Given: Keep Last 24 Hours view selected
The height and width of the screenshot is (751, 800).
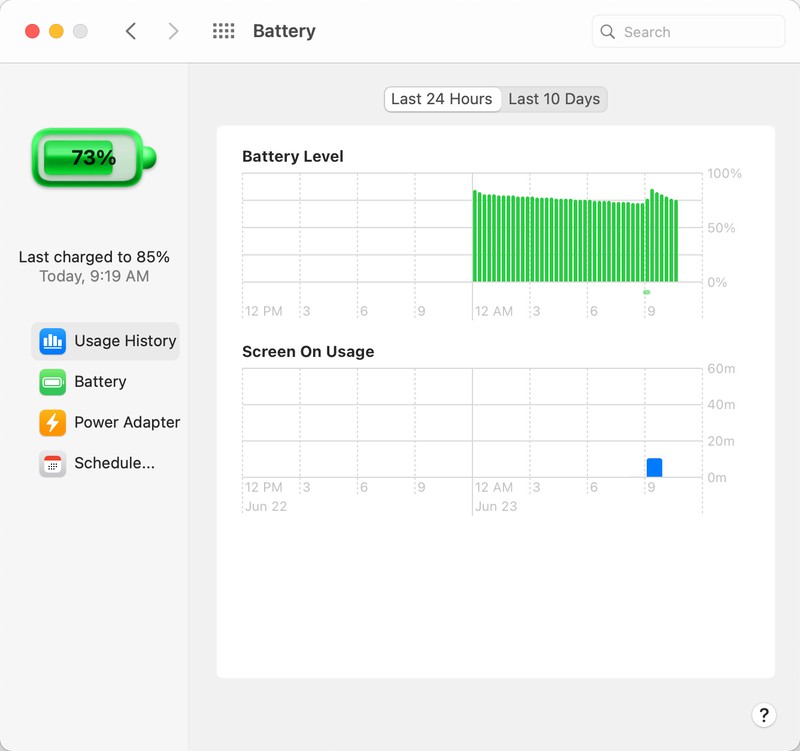Looking at the screenshot, I should tap(443, 99).
